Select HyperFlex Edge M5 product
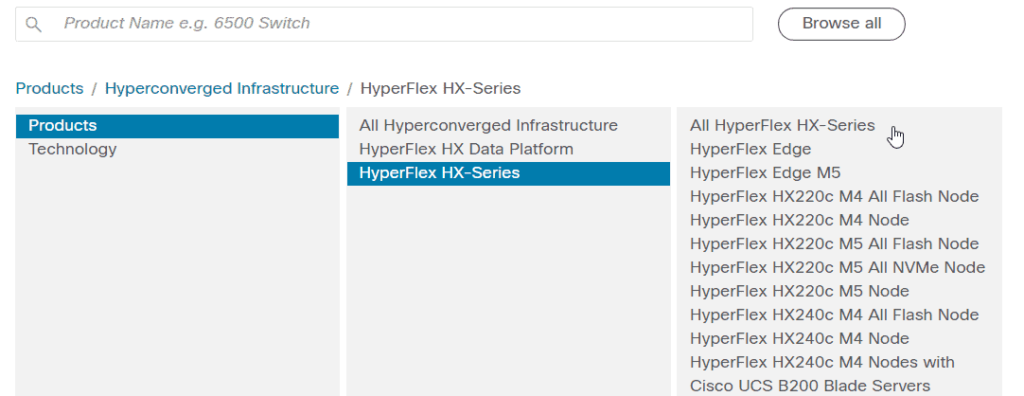The image size is (1024, 396). [x=765, y=173]
